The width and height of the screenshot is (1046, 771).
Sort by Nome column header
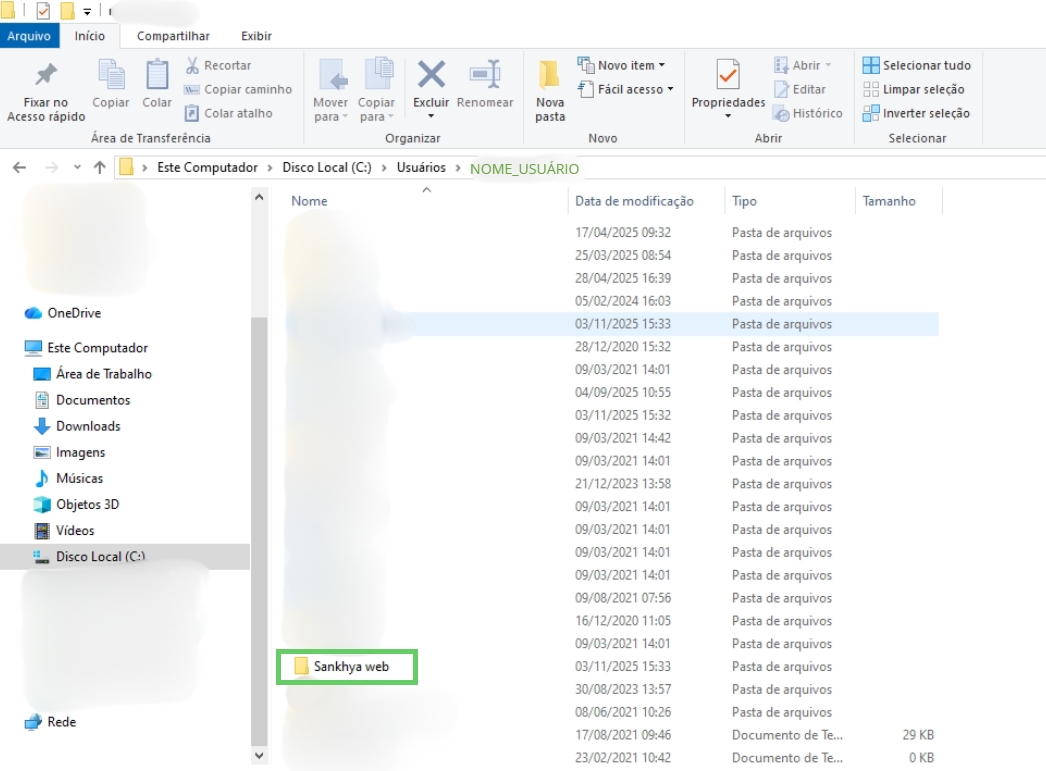(x=309, y=201)
